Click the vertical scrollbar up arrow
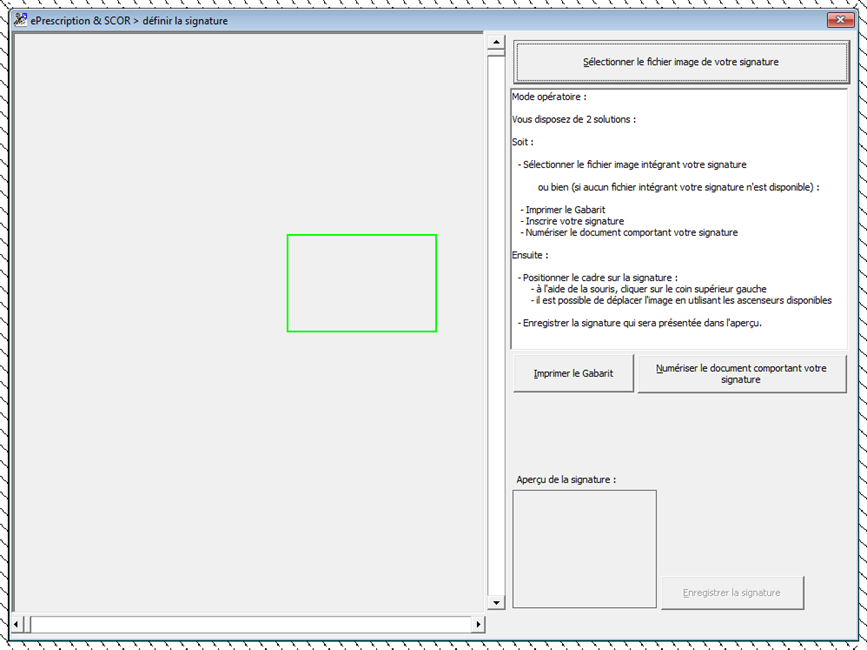This screenshot has height=650, width=867. (496, 42)
